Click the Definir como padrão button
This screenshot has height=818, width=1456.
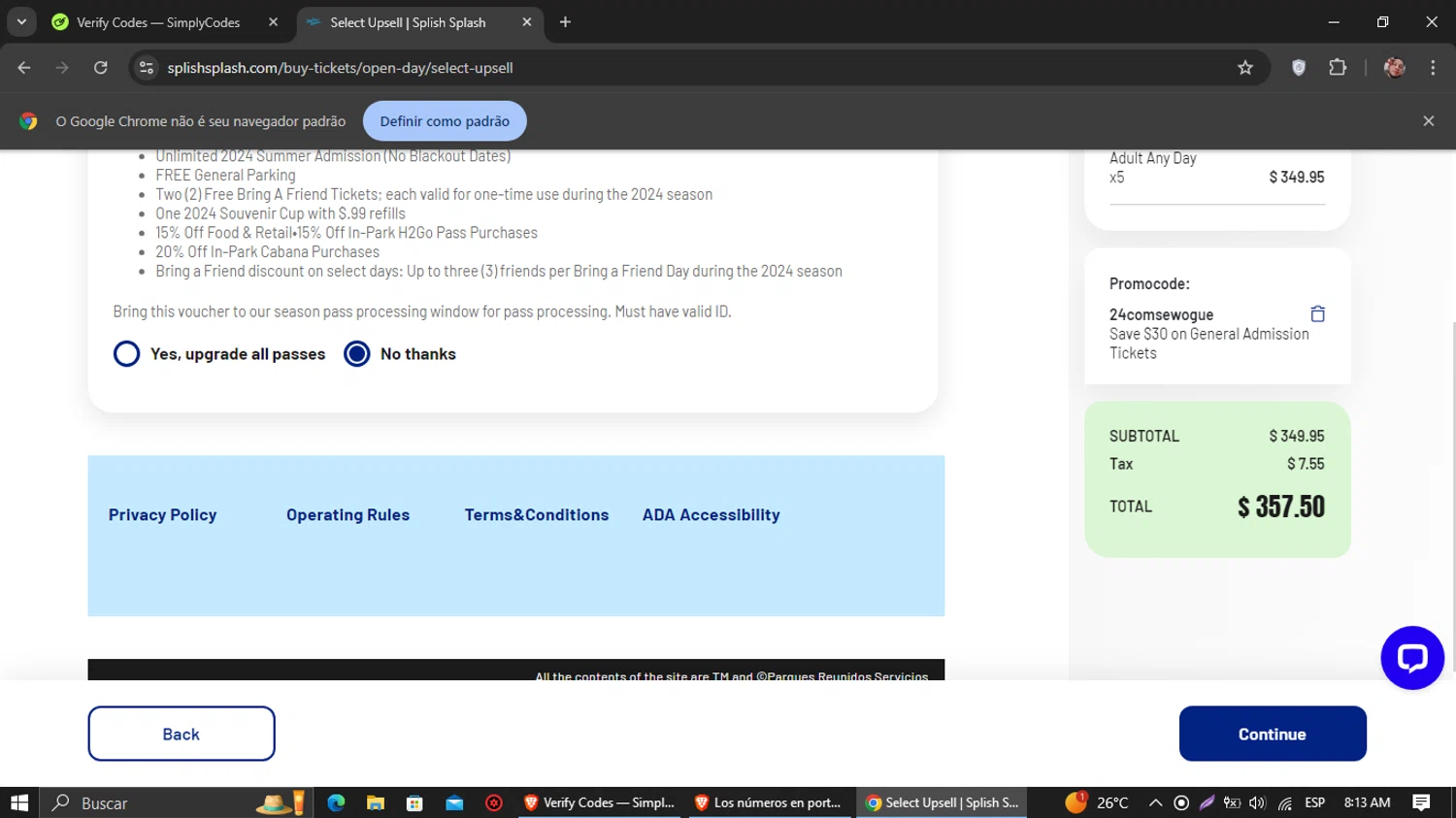coord(445,121)
